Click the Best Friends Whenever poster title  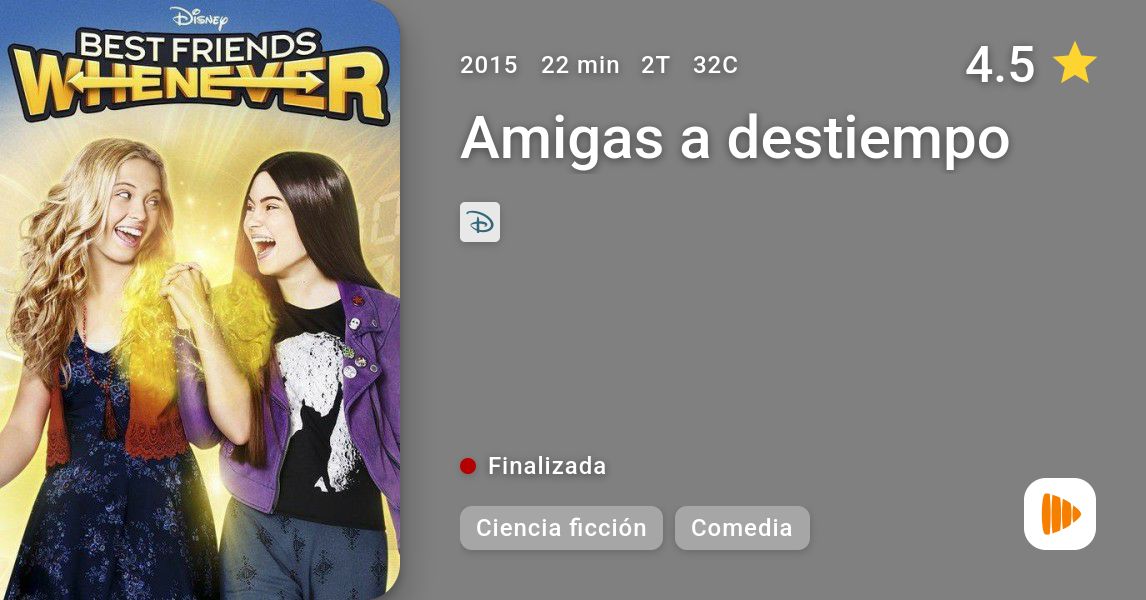coord(199,77)
